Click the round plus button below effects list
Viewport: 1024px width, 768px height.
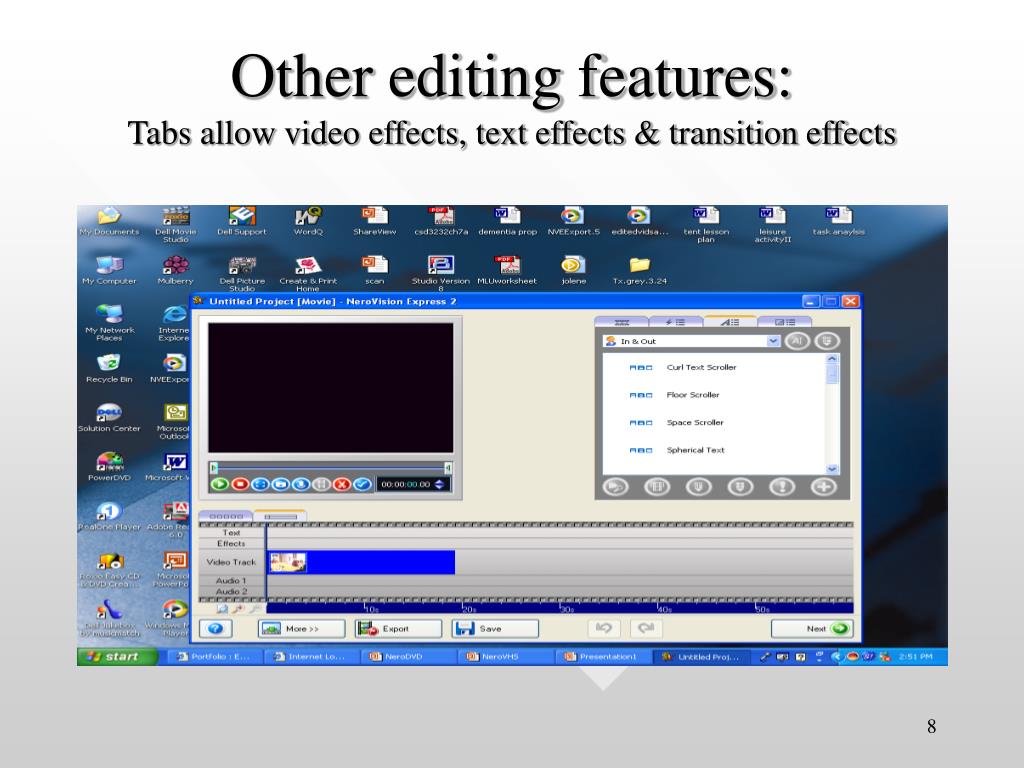pyautogui.click(x=824, y=487)
